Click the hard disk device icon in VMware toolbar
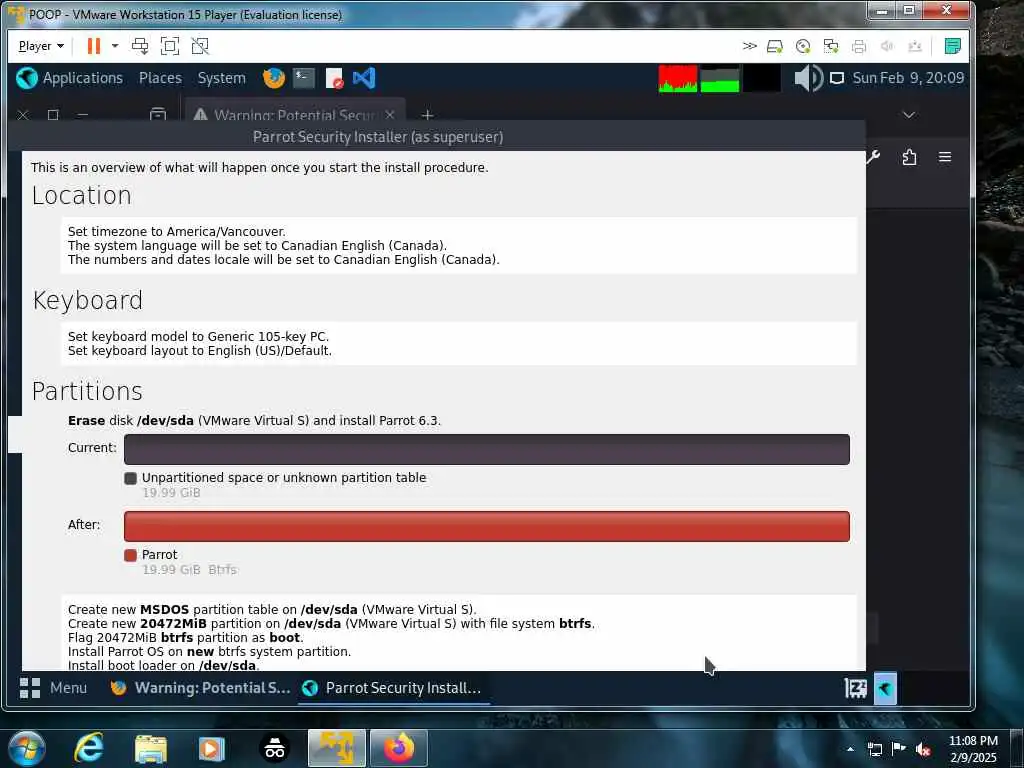1024x768 pixels. point(775,46)
